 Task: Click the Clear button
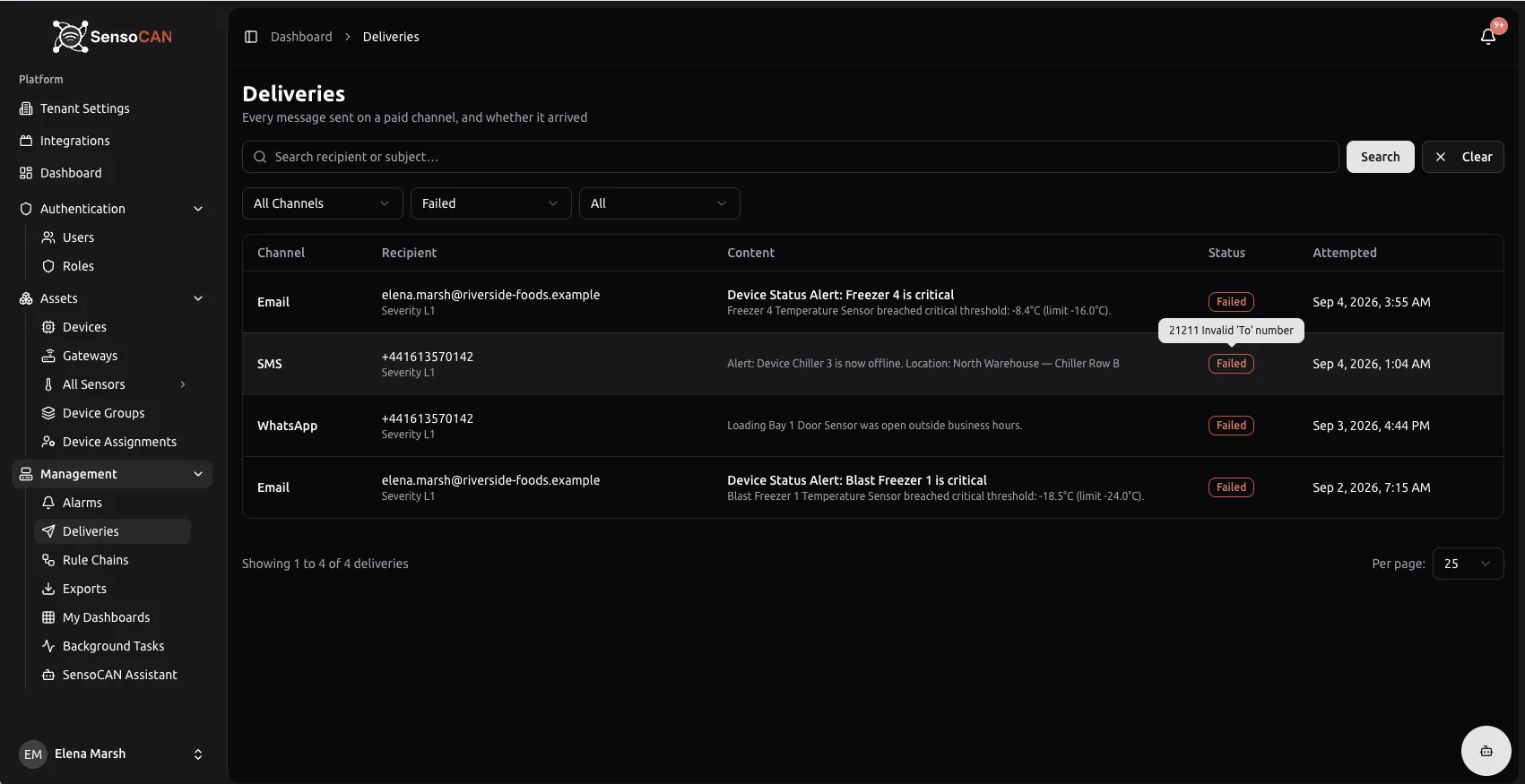1463,157
